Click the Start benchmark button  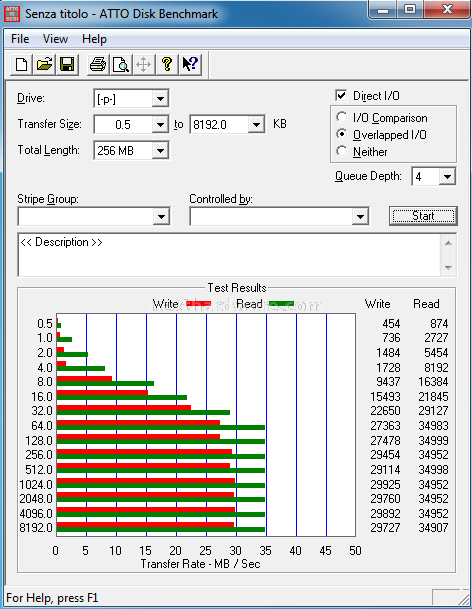[423, 216]
